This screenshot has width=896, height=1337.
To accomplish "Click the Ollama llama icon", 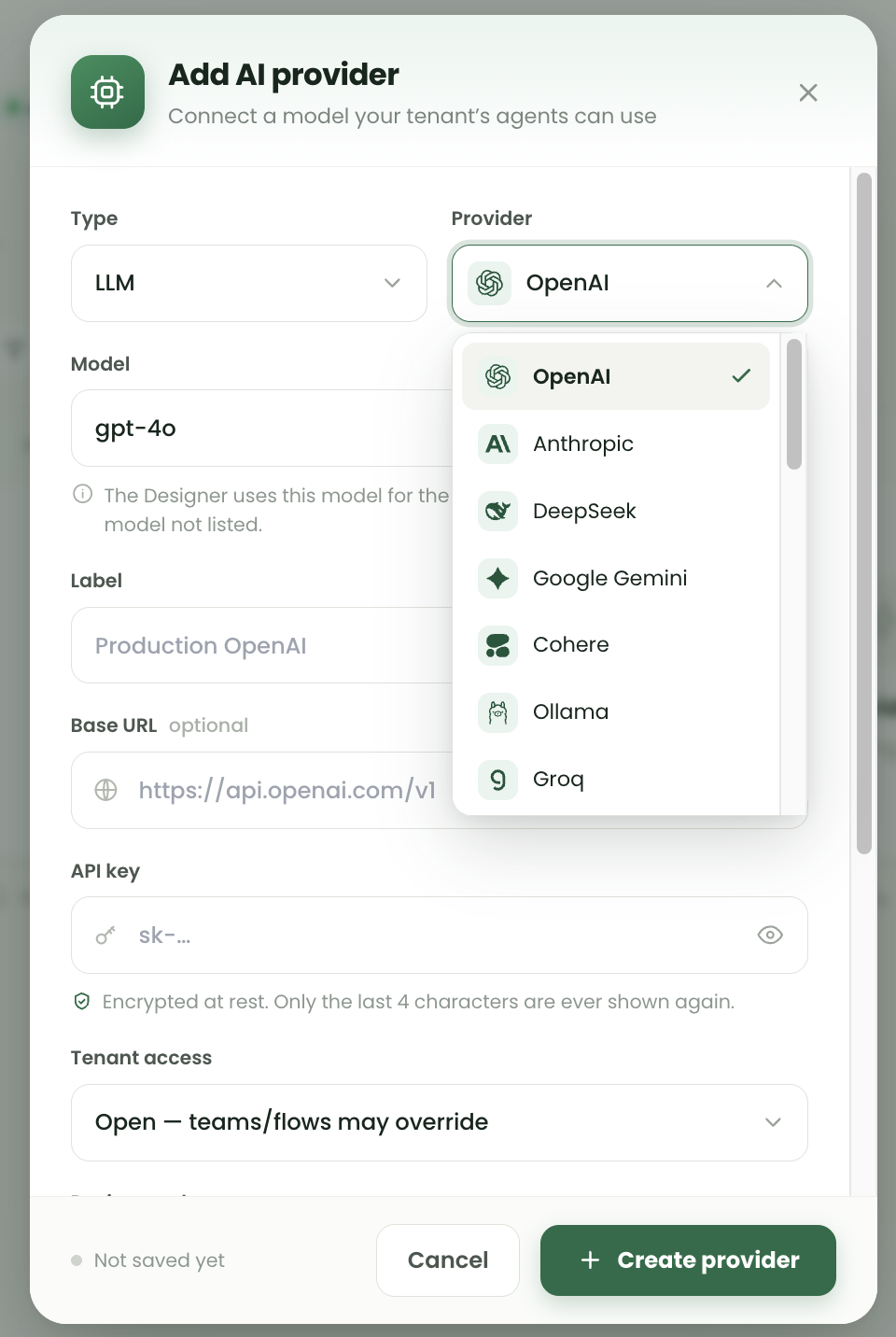I will pos(497,712).
